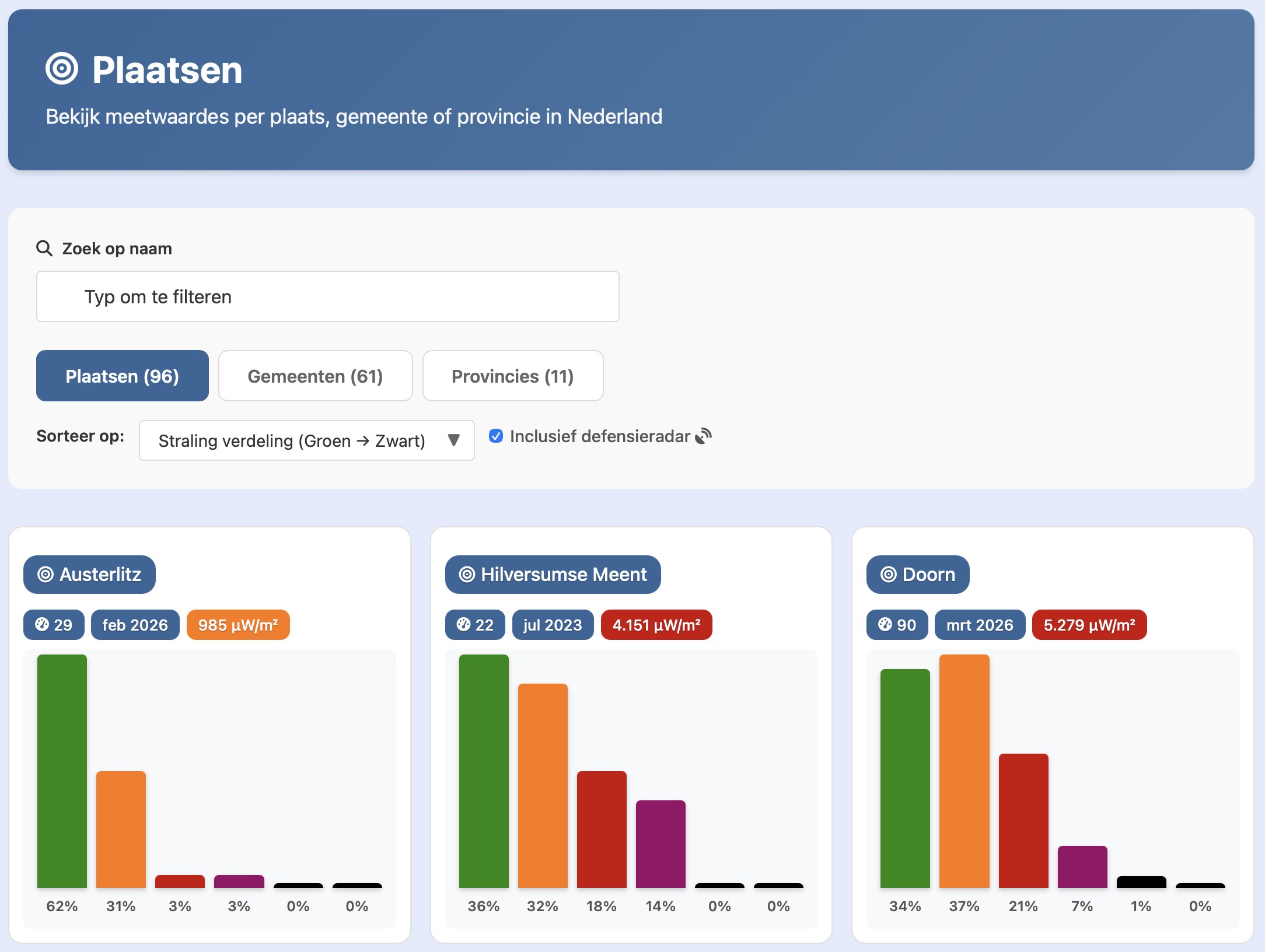Click the green 62% bar in Austerlitz chart
Image resolution: width=1265 pixels, height=952 pixels.
coord(62,770)
